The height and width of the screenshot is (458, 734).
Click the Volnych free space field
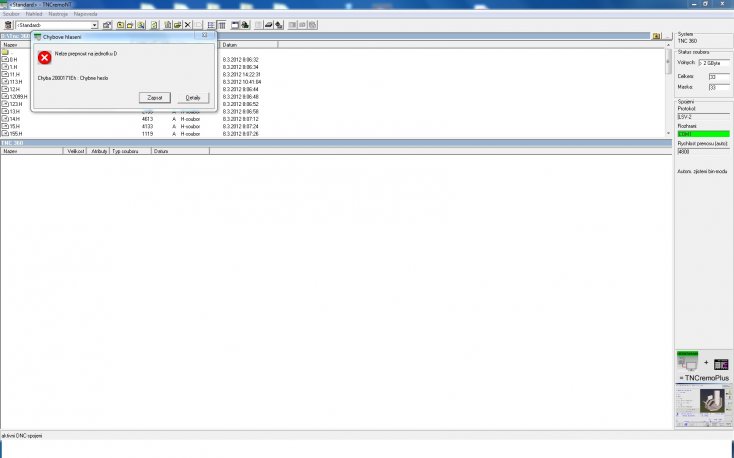coord(713,64)
